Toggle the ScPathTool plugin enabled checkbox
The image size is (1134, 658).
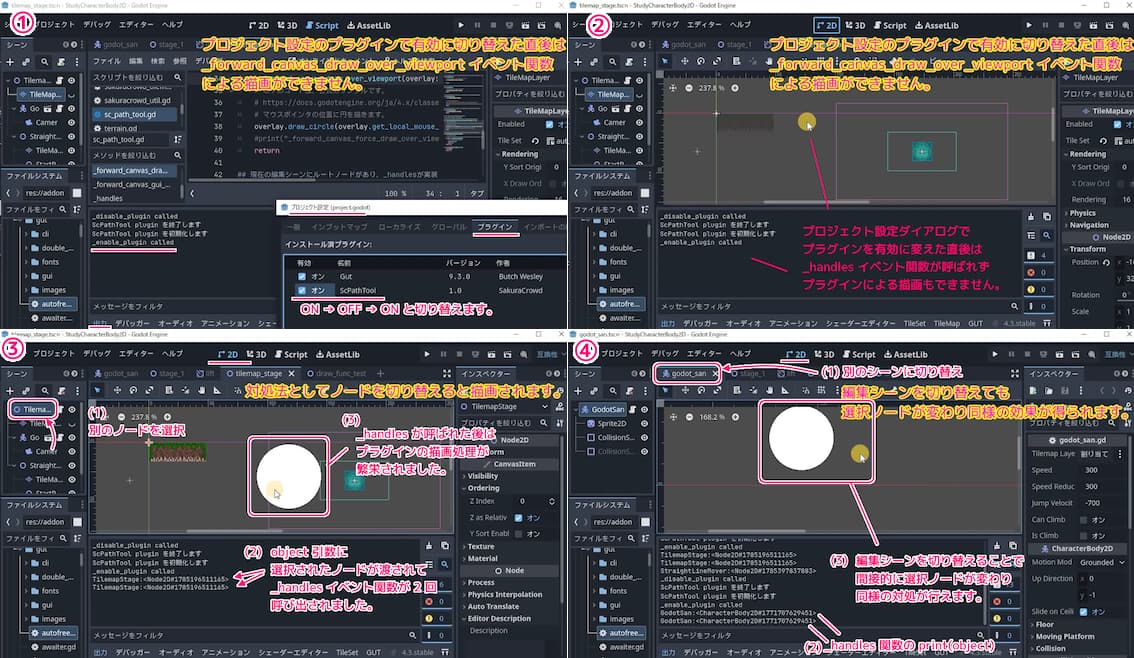[x=302, y=291]
